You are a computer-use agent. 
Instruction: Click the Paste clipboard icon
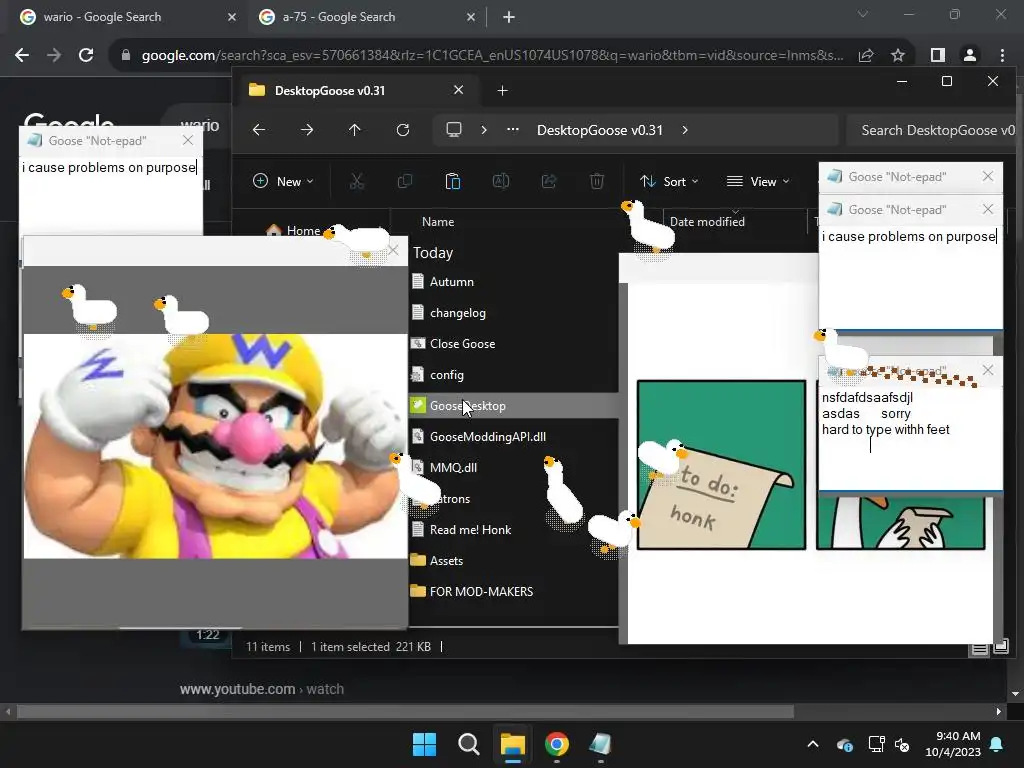point(453,182)
